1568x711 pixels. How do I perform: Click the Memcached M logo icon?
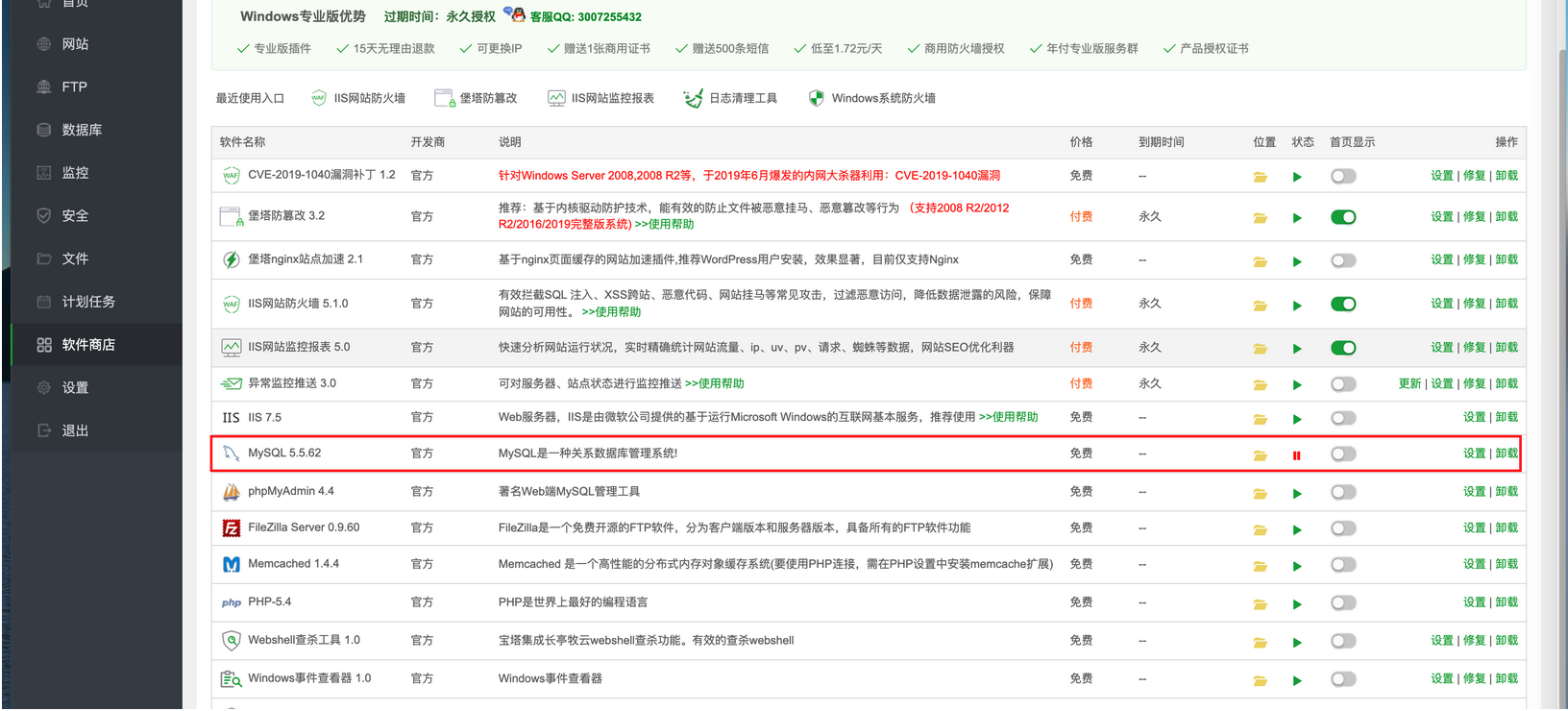[x=231, y=565]
